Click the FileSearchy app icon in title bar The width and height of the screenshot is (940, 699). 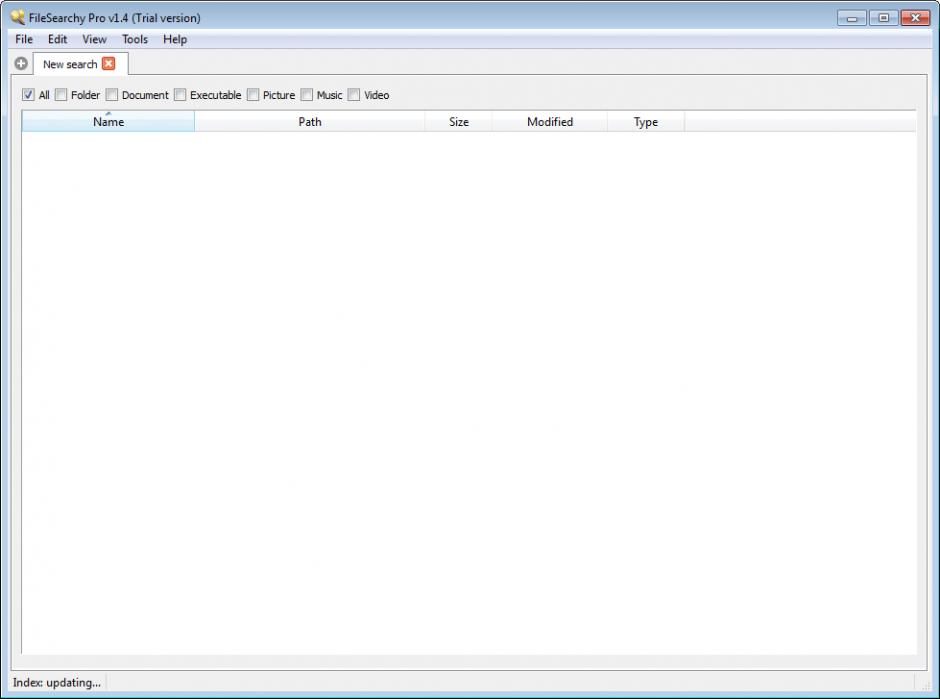[x=18, y=17]
